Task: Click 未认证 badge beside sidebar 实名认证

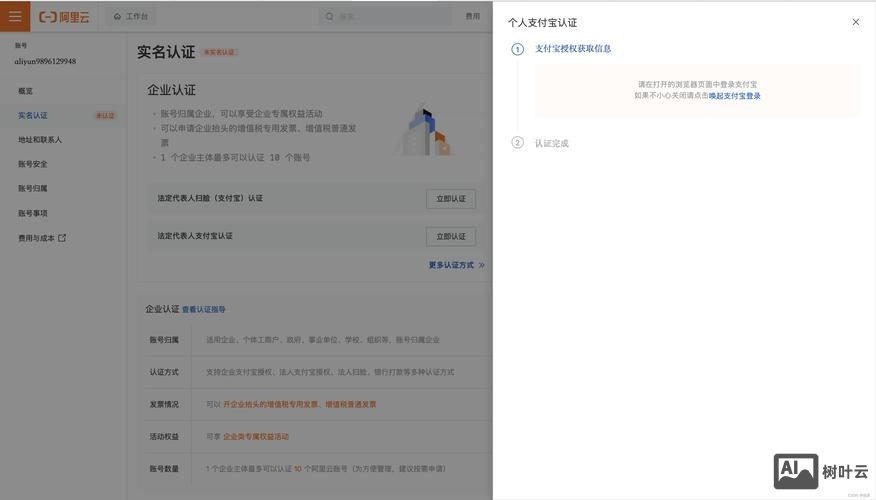Action: point(105,116)
